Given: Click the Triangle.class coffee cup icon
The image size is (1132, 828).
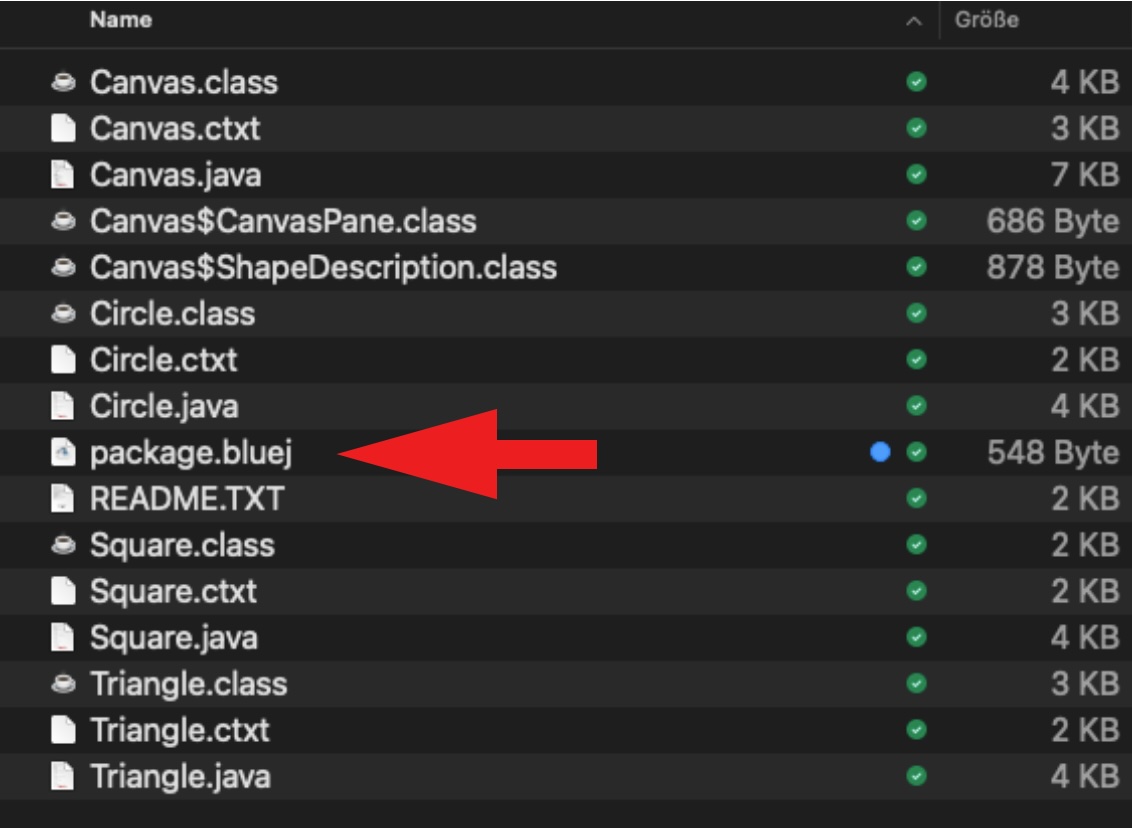Looking at the screenshot, I should point(63,684).
